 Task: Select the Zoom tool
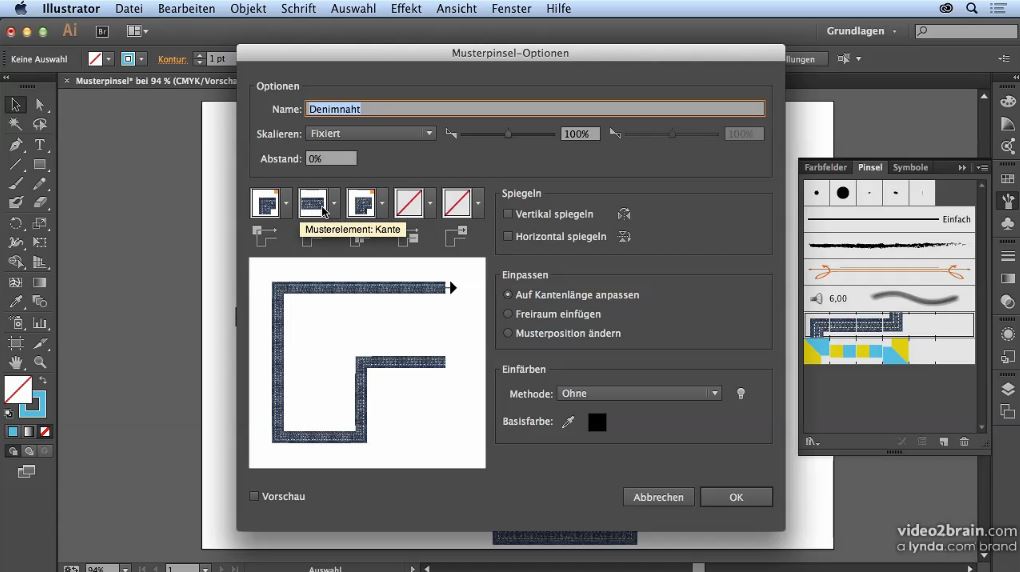coord(40,362)
